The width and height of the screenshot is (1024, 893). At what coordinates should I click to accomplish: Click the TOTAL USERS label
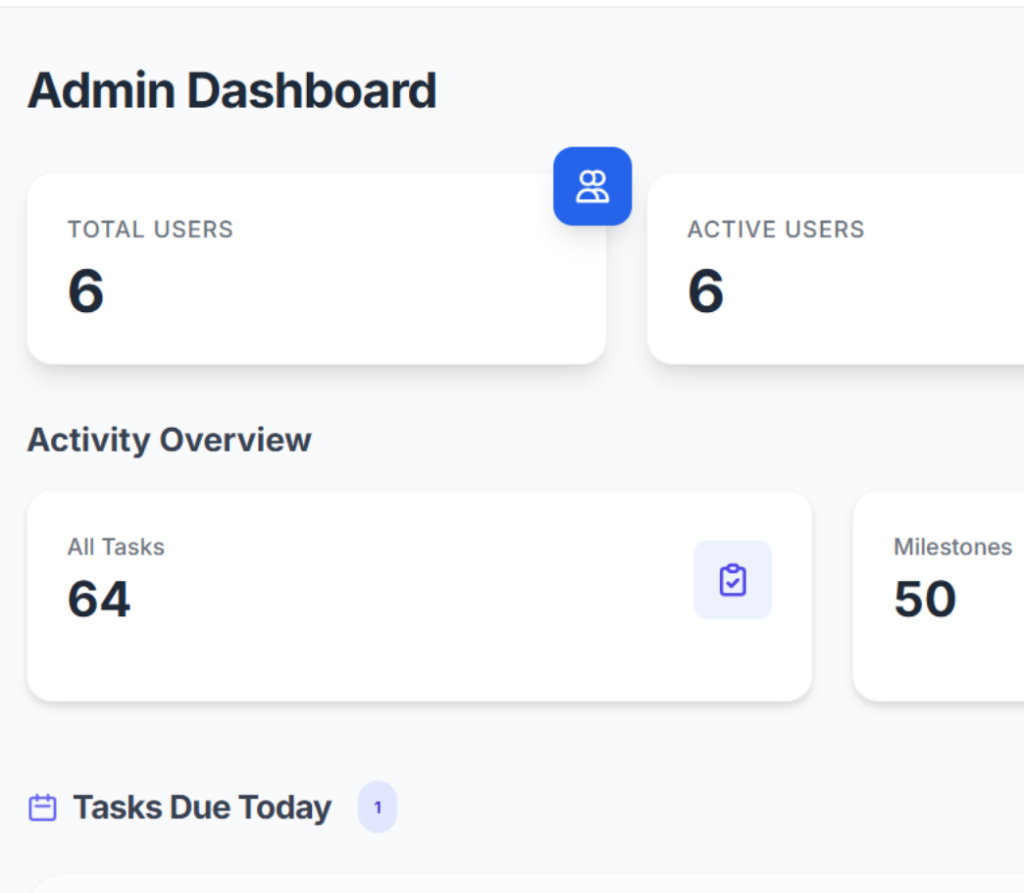(x=150, y=229)
